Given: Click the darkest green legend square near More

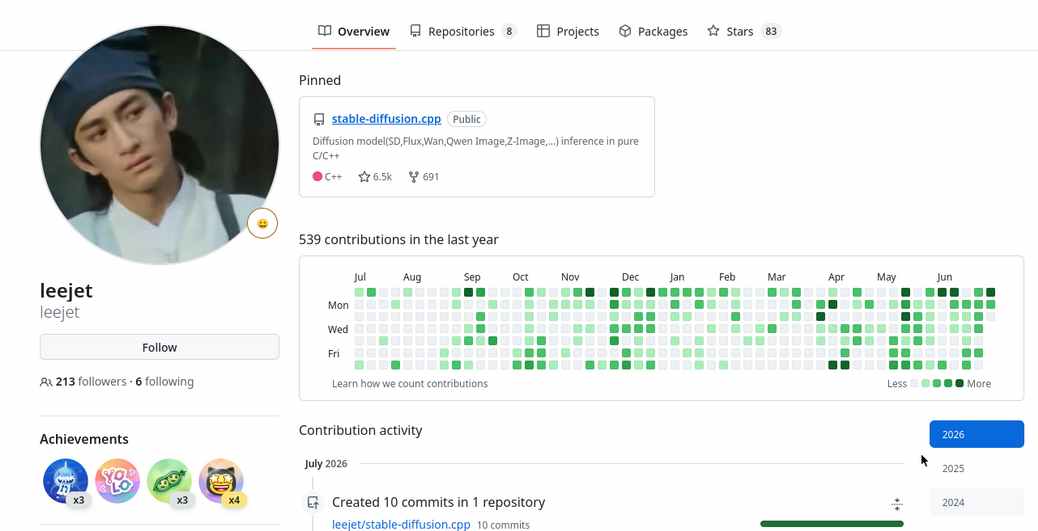Looking at the screenshot, I should (x=959, y=383).
